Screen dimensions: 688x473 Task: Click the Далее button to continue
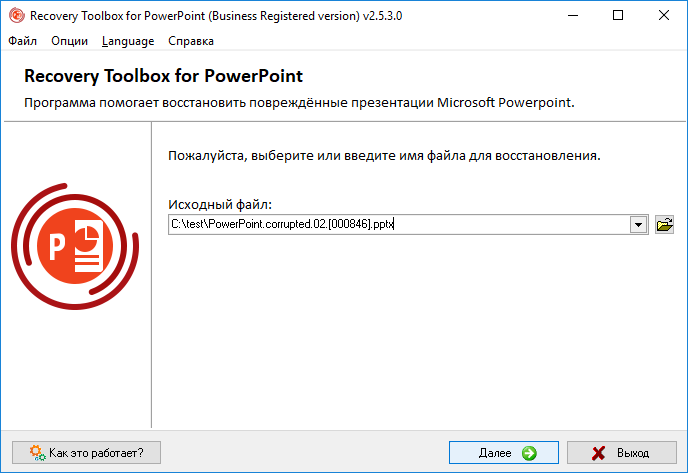(504, 452)
